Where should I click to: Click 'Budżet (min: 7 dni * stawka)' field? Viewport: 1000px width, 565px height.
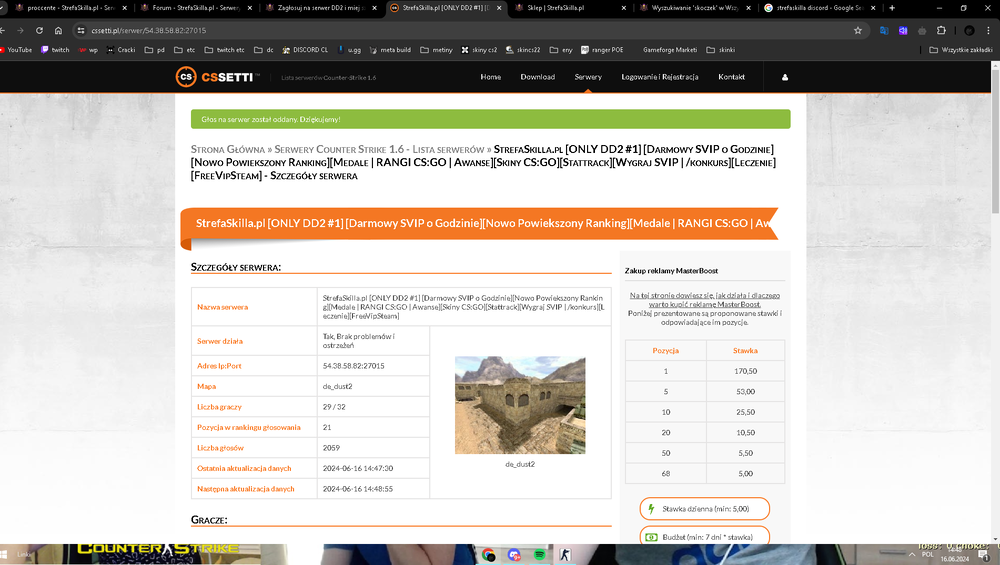(705, 536)
